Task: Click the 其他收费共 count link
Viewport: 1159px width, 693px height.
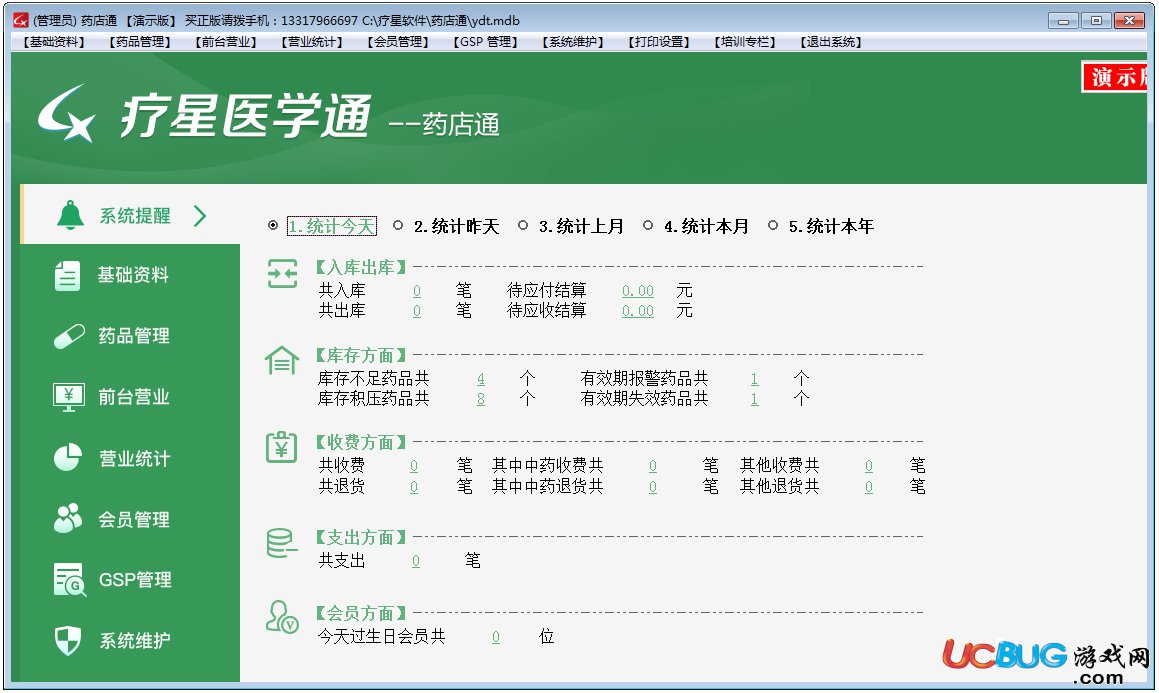Action: click(869, 466)
